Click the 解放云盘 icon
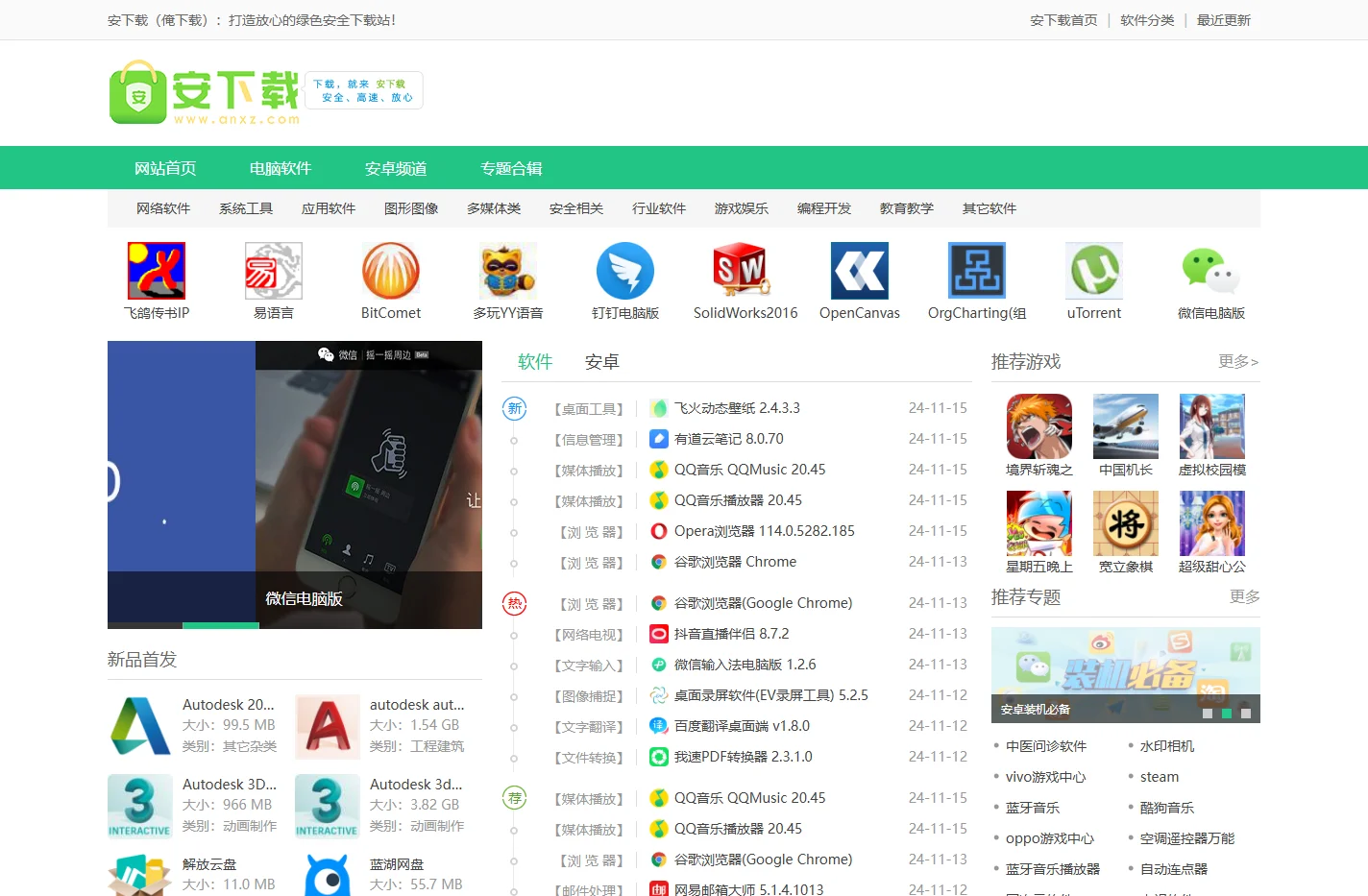This screenshot has width=1368, height=896. [140, 875]
